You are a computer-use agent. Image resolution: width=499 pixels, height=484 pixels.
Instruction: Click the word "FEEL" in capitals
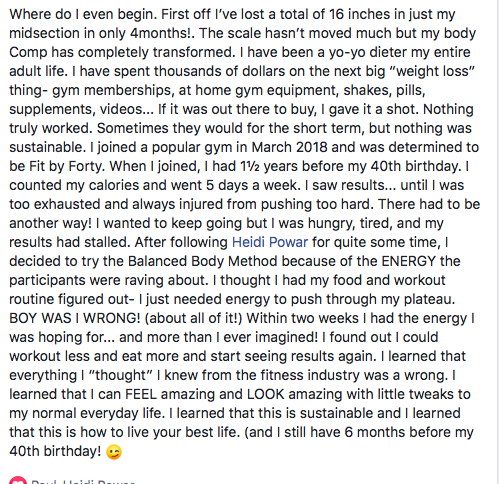[x=141, y=394]
